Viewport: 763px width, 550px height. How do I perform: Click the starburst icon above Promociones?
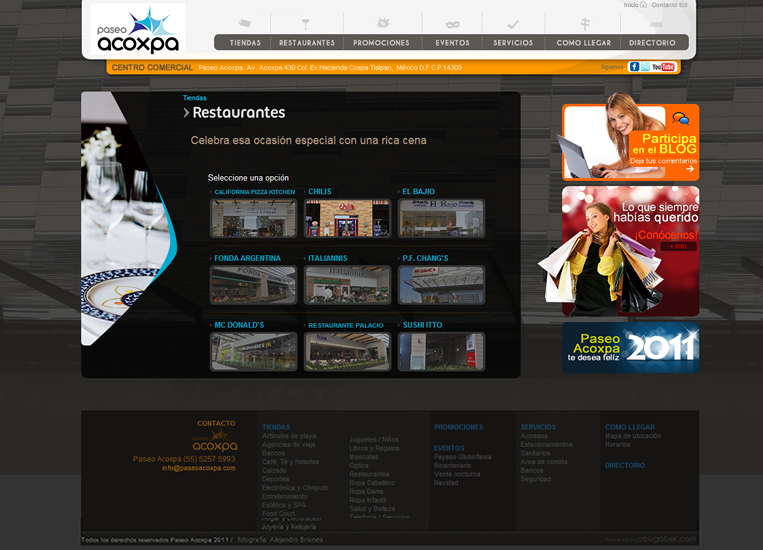(383, 23)
